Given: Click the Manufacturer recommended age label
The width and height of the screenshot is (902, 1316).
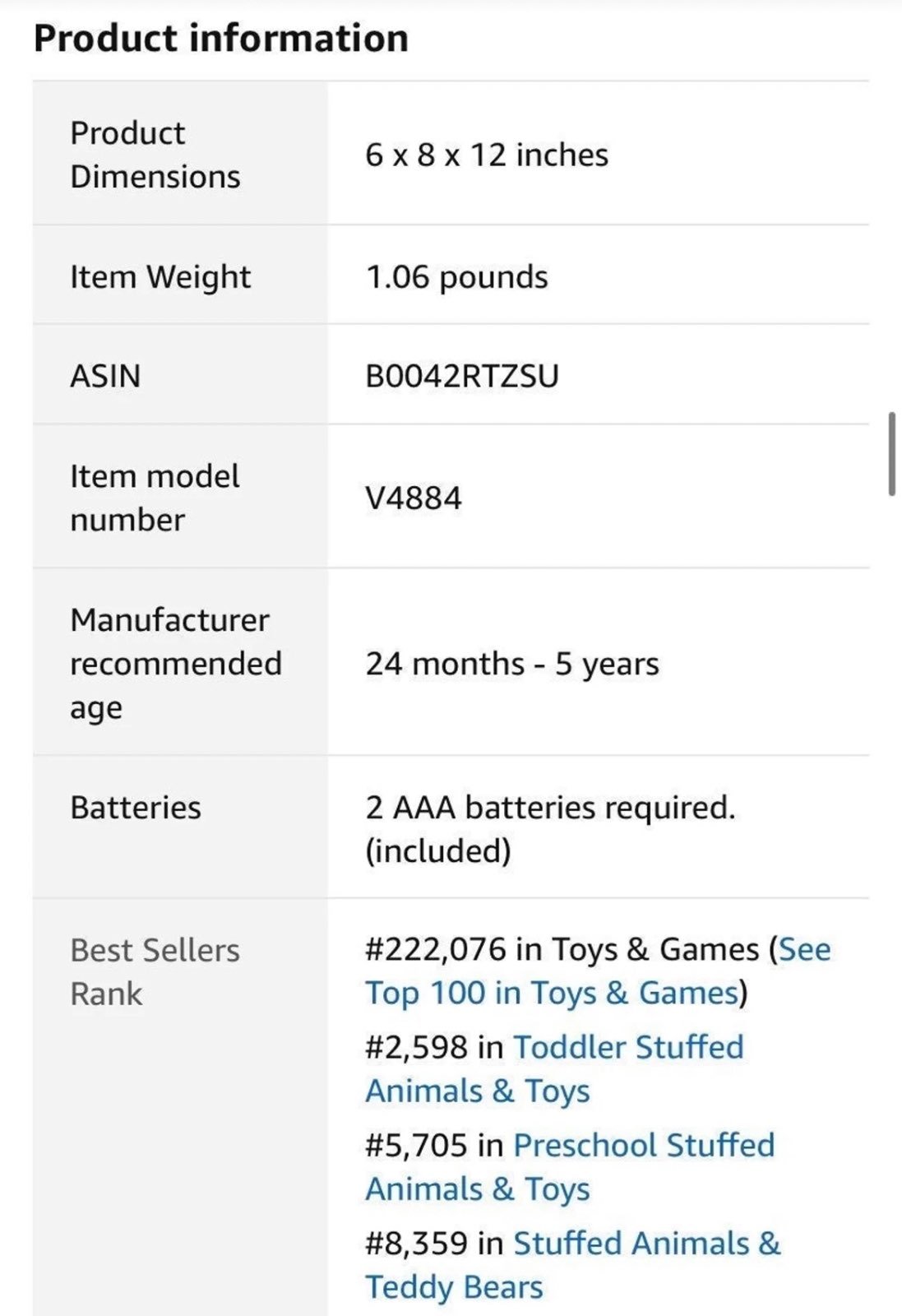Looking at the screenshot, I should coord(176,663).
